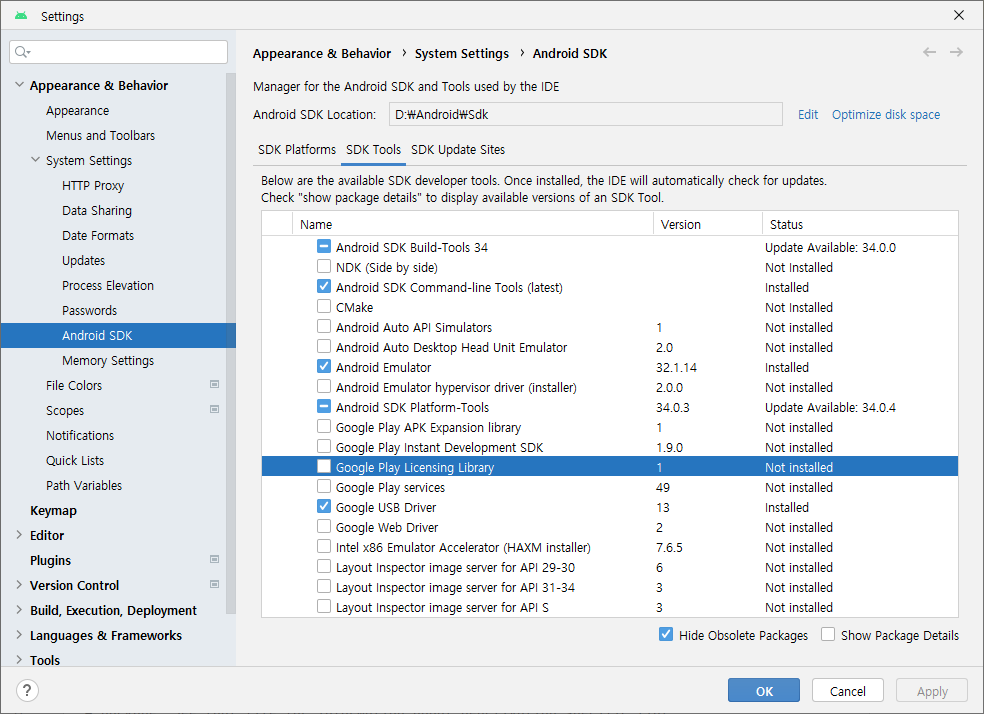Expand the Version Control tree node
Screen dimensions: 984x714
click(x=19, y=585)
